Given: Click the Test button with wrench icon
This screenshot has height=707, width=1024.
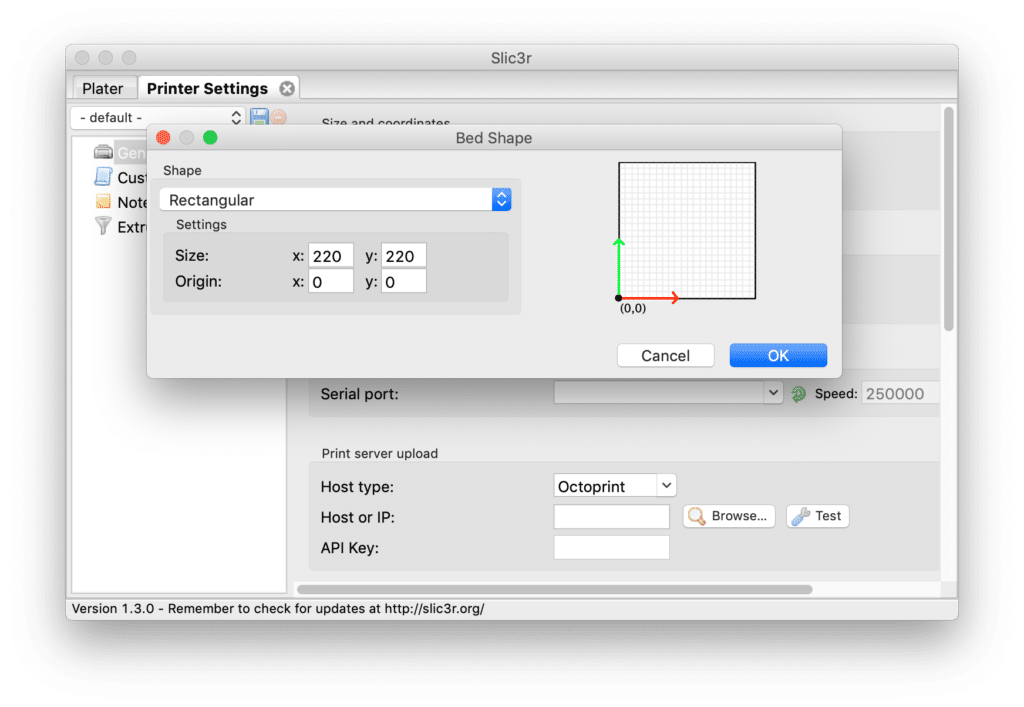Looking at the screenshot, I should coord(817,516).
